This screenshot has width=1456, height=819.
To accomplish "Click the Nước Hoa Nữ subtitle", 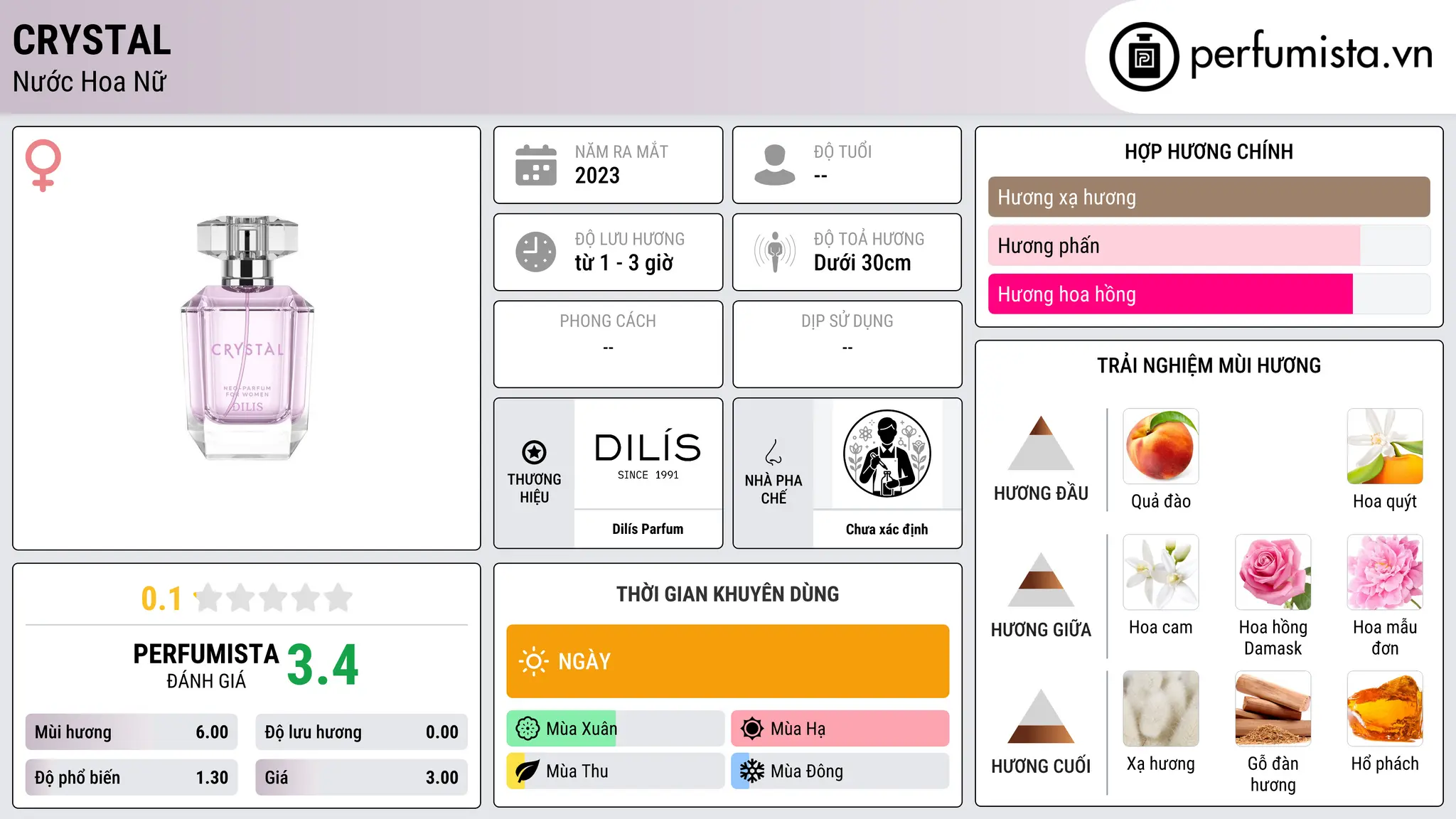I will 90,82.
